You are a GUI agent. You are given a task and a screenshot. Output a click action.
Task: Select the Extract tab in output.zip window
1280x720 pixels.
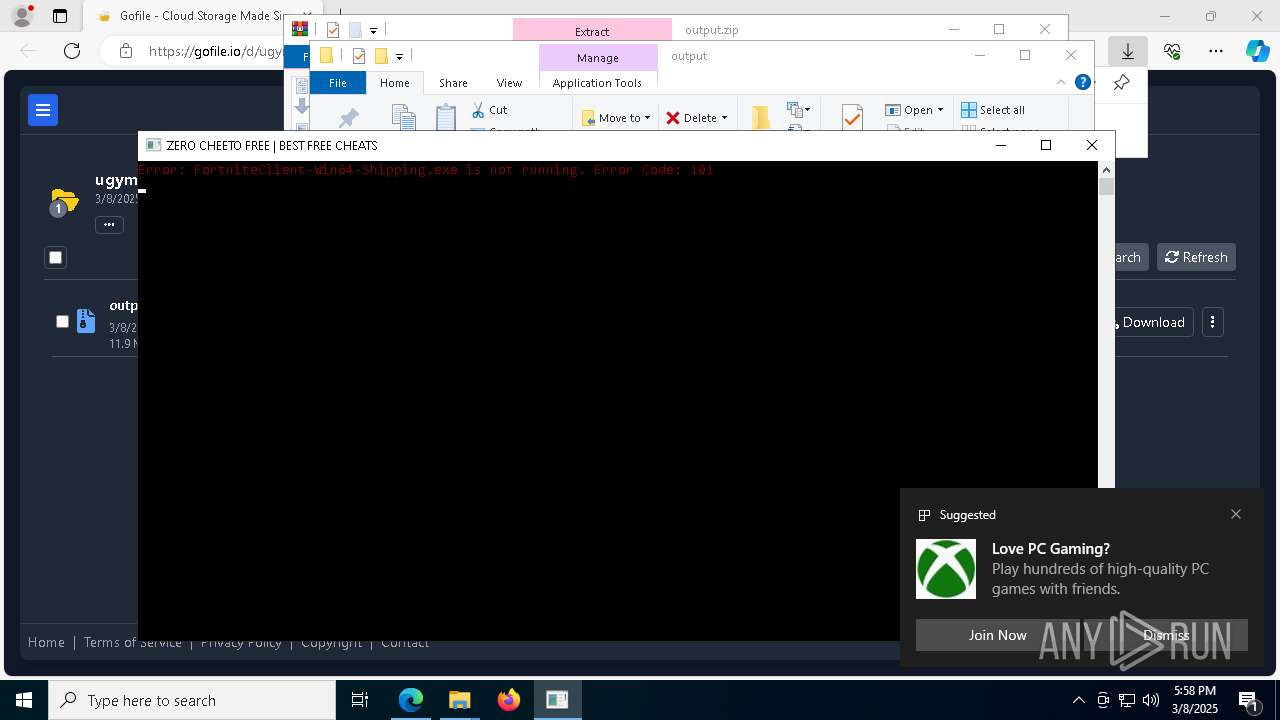pos(592,31)
